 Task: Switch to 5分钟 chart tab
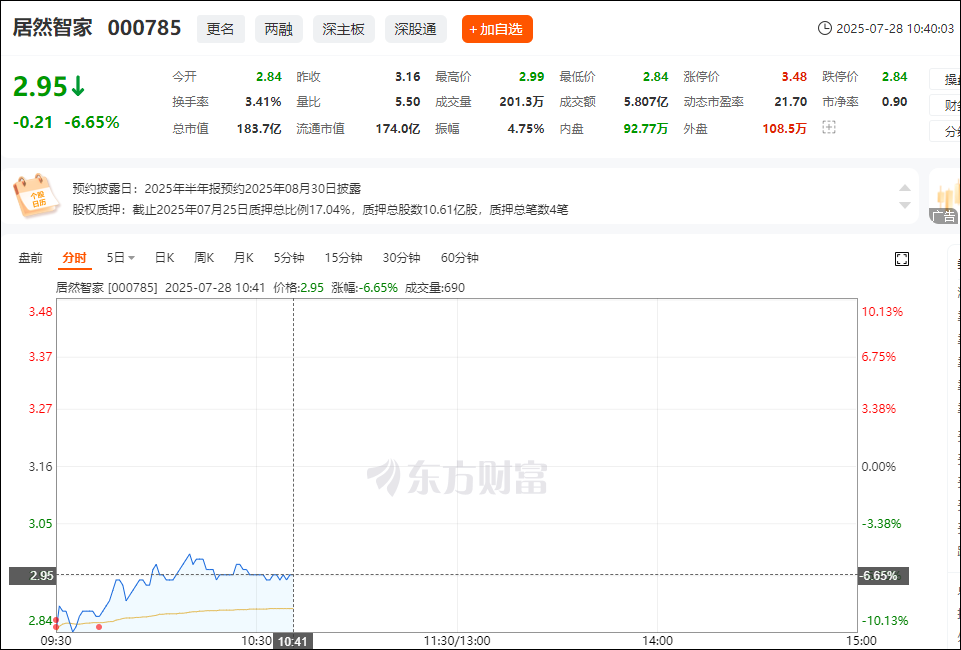pyautogui.click(x=289, y=258)
